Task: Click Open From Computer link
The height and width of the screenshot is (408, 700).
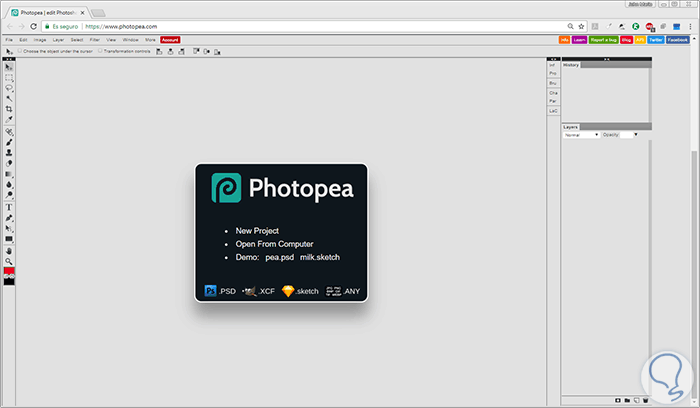Action: click(x=275, y=244)
